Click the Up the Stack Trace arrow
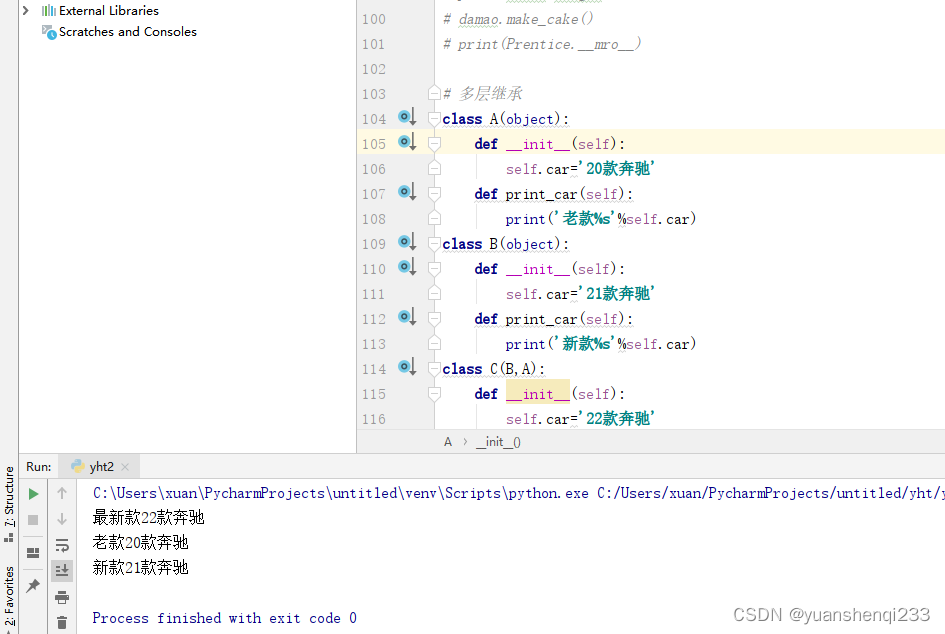Image resolution: width=945 pixels, height=634 pixels. (62, 492)
